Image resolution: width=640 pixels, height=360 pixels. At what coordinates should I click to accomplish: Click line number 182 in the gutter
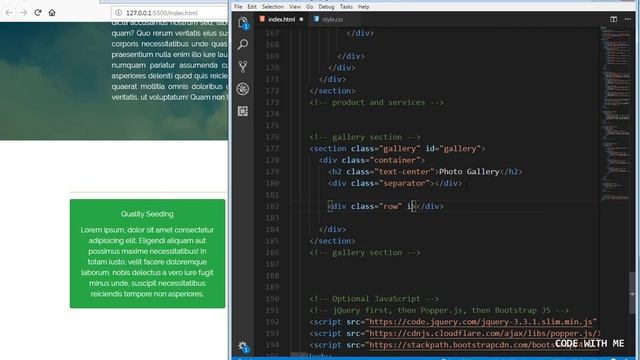click(x=272, y=206)
